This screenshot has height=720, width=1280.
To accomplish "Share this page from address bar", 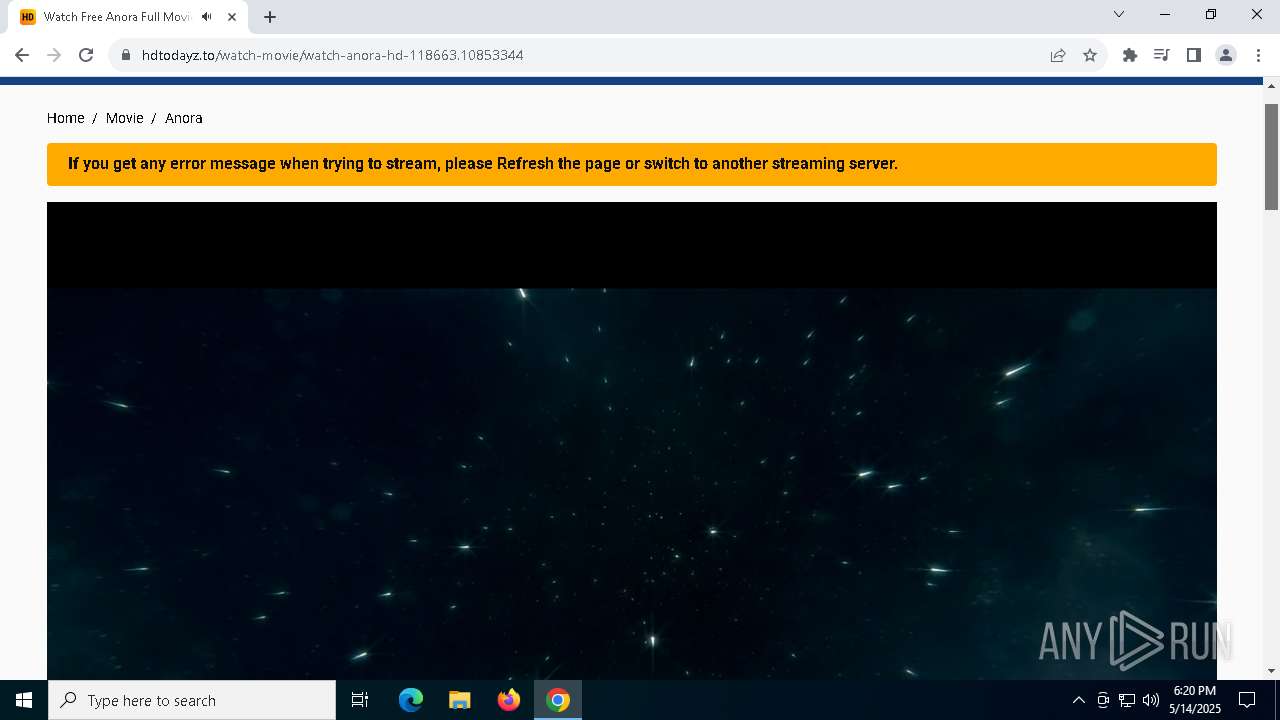I will click(1058, 55).
